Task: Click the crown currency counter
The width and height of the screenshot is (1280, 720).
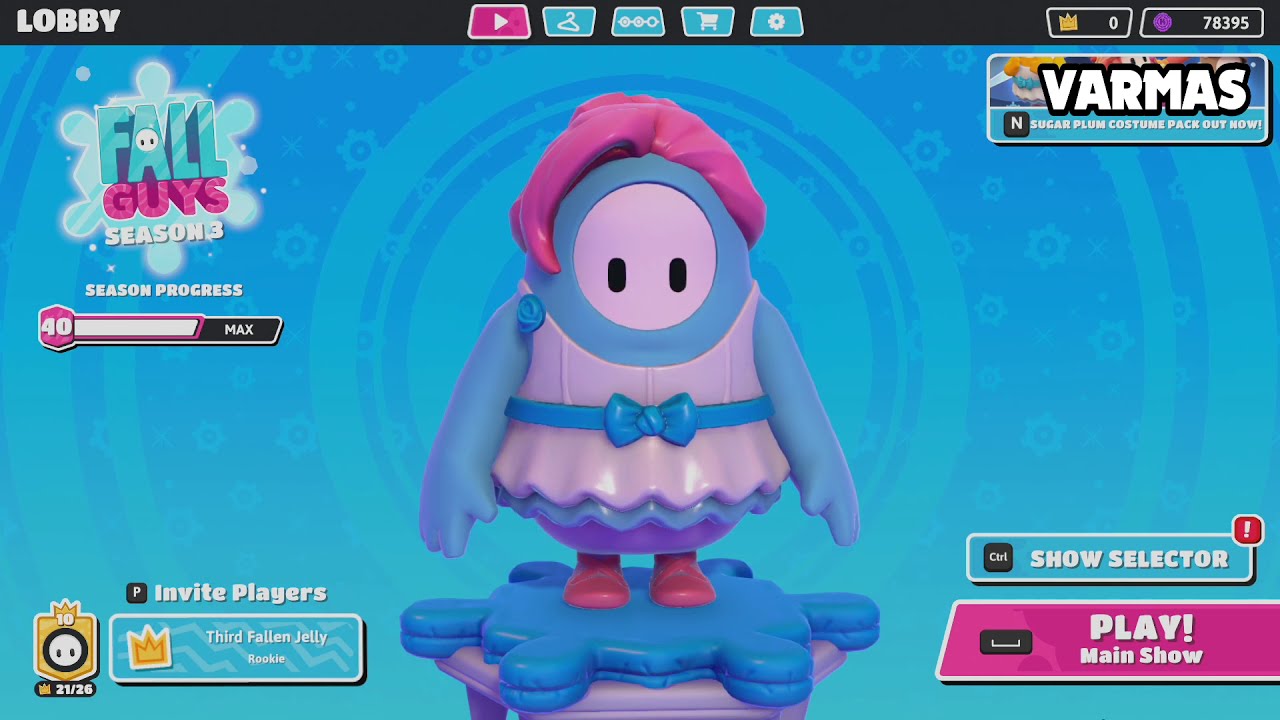Action: click(1089, 23)
